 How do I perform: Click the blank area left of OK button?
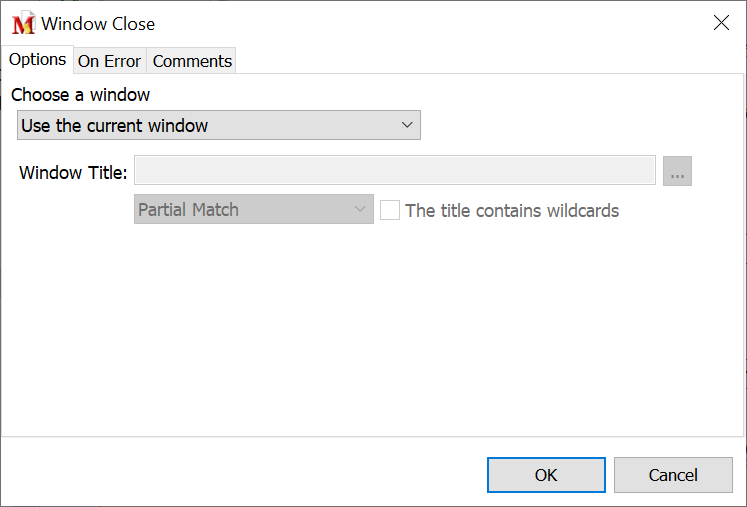coord(250,474)
